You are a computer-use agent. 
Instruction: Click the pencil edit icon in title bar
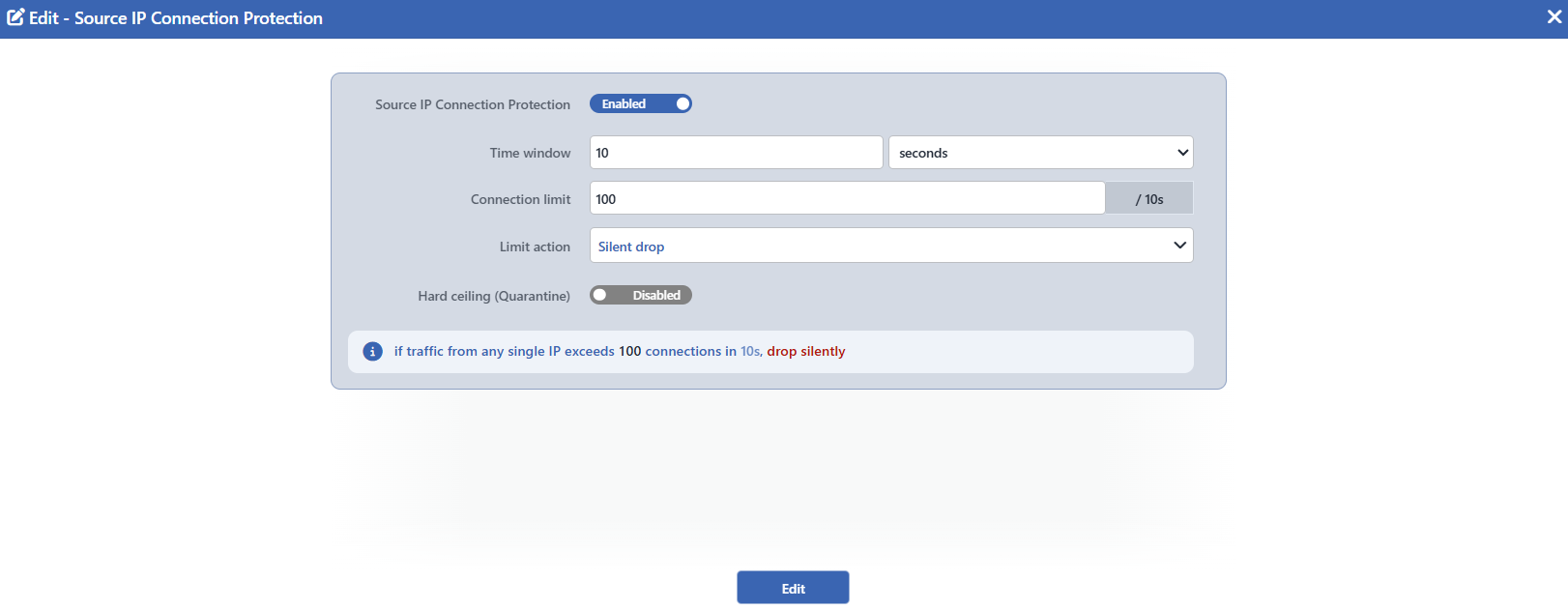click(15, 17)
